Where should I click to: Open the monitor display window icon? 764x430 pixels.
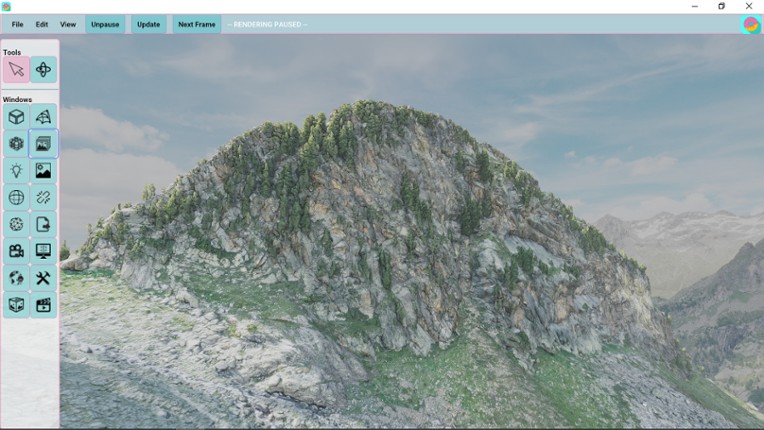tap(43, 251)
